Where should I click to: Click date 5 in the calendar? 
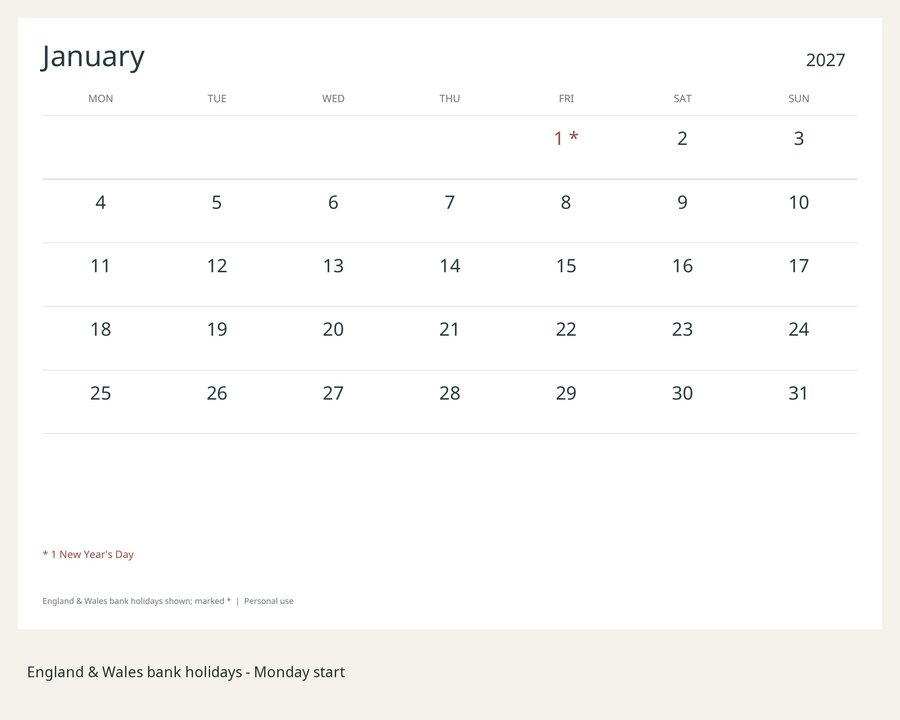[217, 202]
